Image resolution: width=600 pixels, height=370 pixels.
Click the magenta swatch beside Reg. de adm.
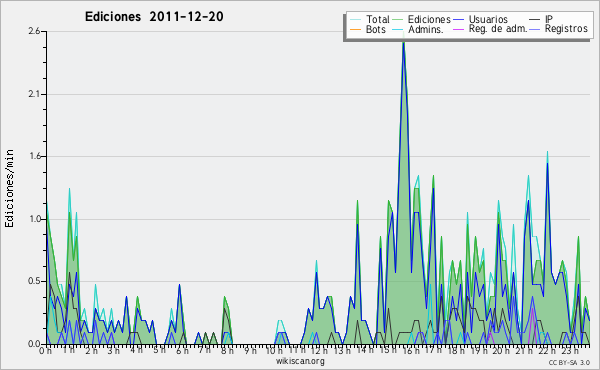458,29
